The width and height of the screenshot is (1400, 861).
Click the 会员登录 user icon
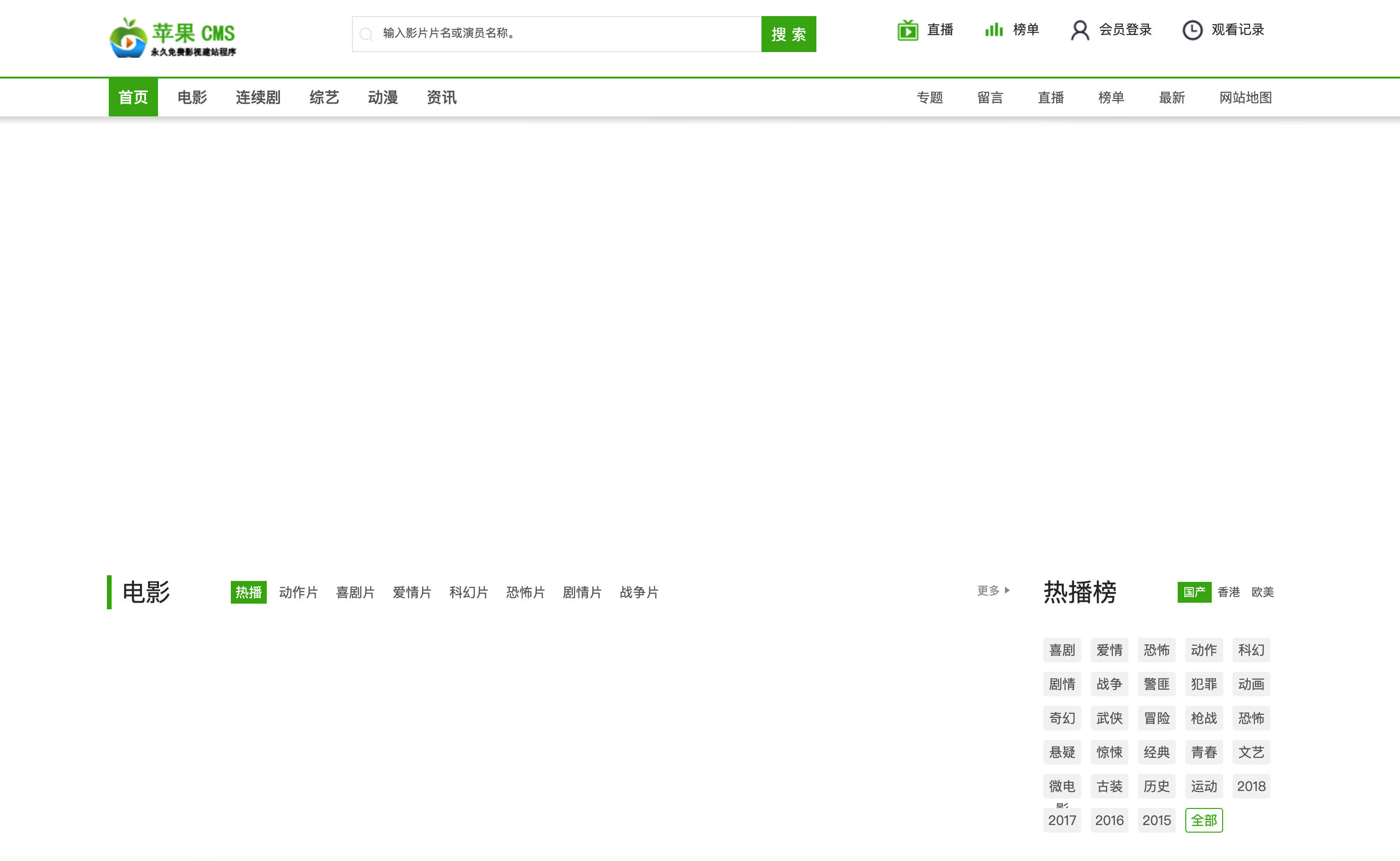pos(1080,30)
